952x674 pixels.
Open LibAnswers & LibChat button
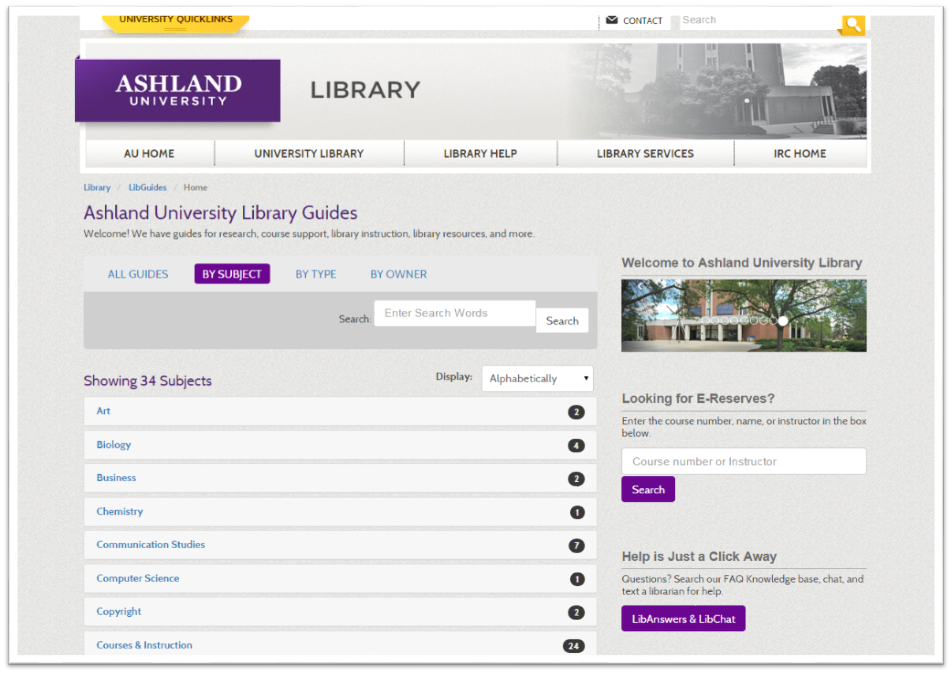(x=683, y=619)
